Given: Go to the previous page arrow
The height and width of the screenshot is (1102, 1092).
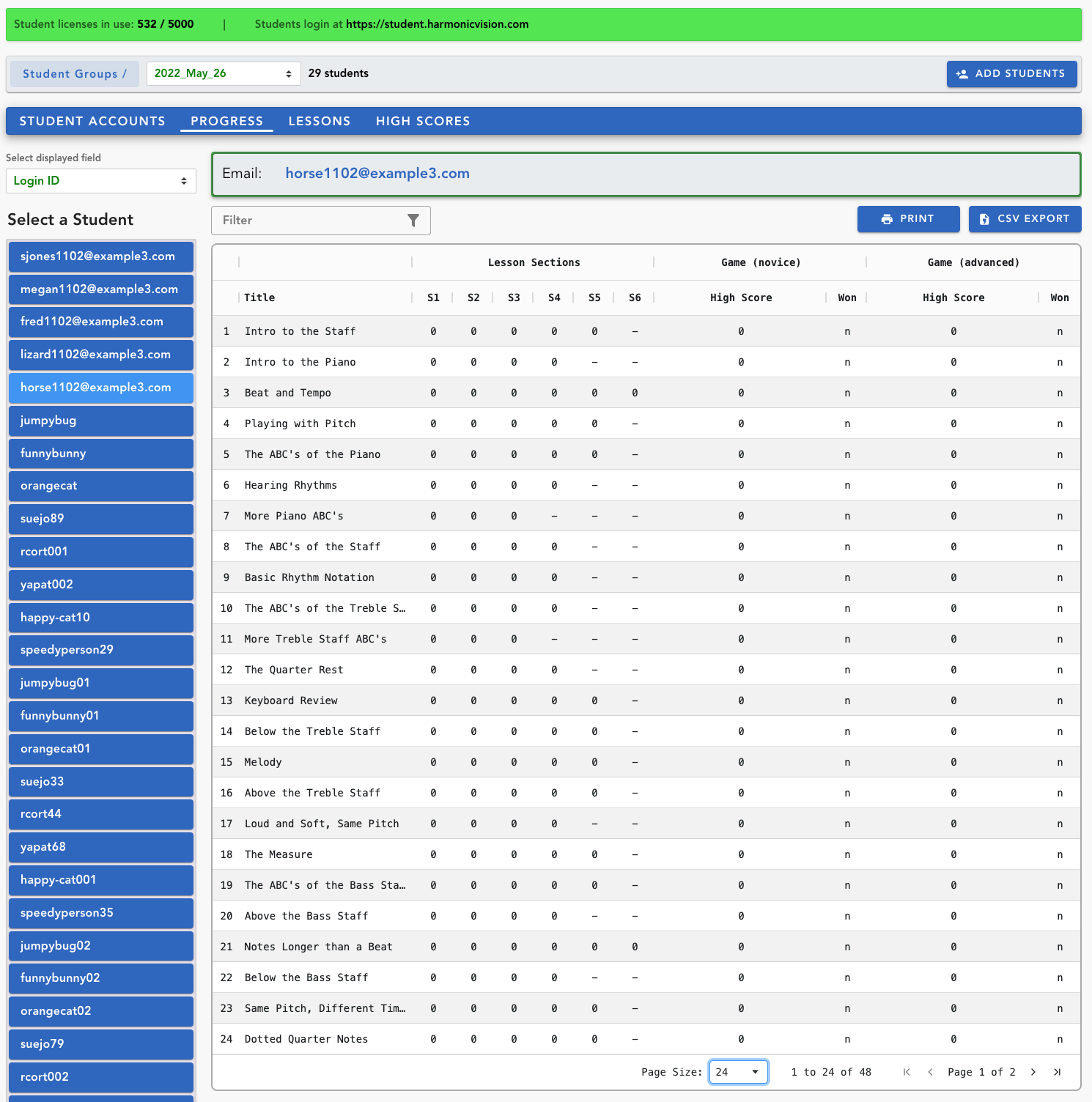Looking at the screenshot, I should click(x=930, y=1072).
